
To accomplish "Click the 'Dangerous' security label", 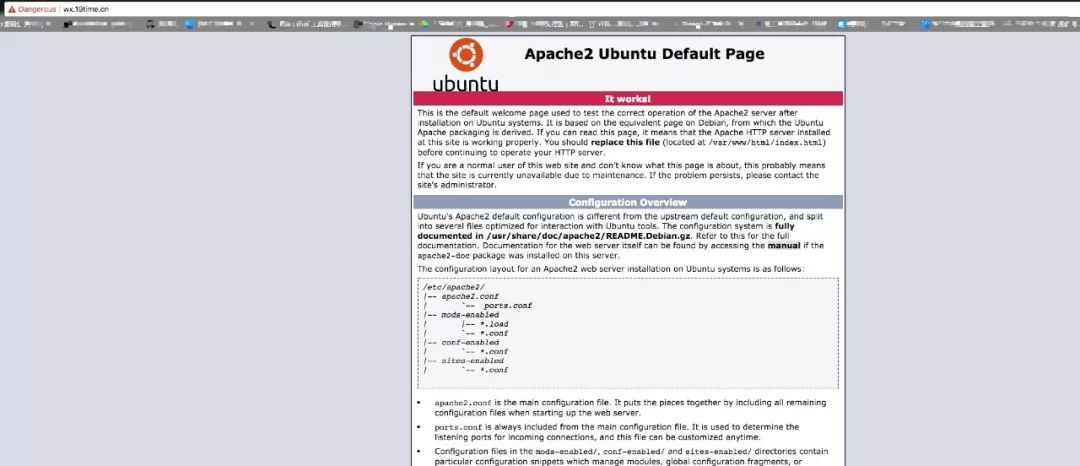I will tap(37, 10).
